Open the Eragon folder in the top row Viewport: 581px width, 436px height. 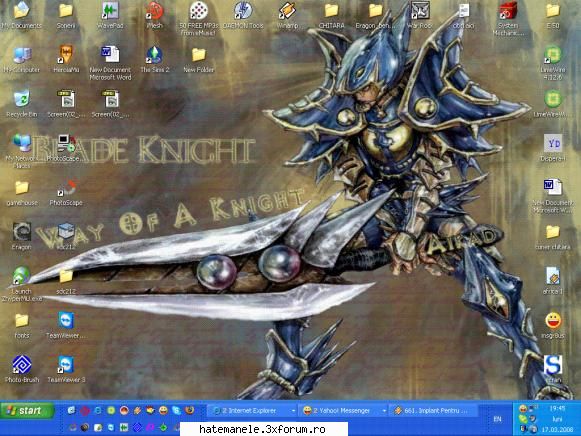375,15
